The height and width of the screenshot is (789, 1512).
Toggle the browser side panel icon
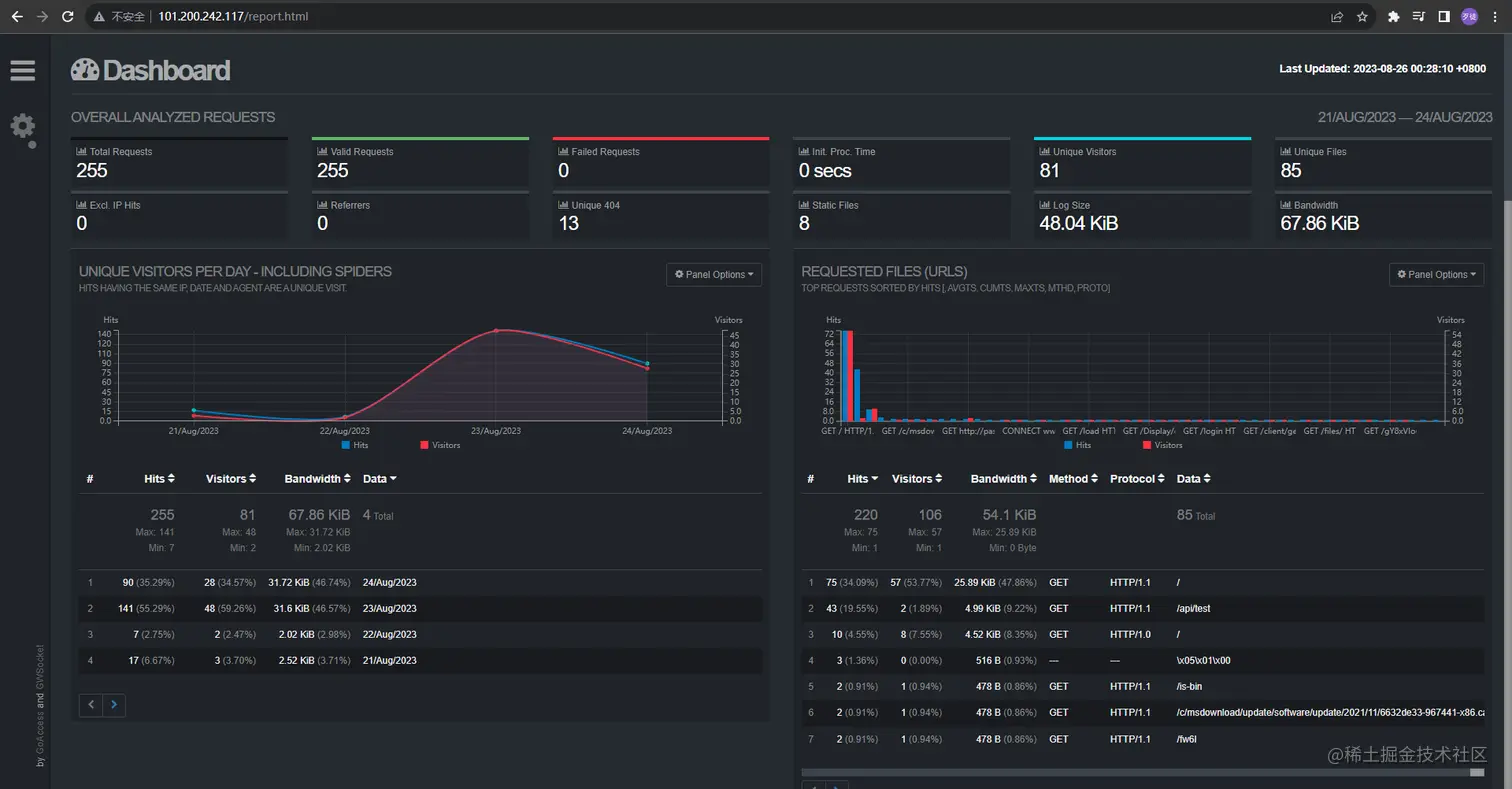[x=1444, y=17]
